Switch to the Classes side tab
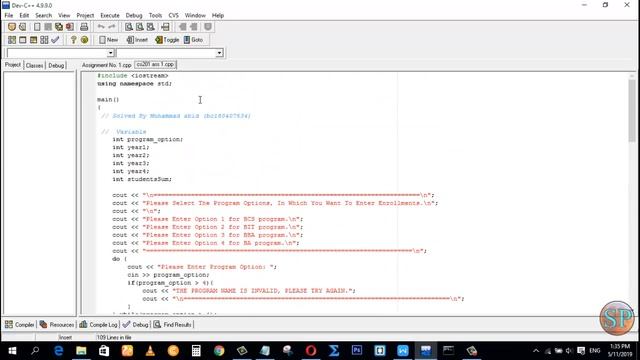640x360 pixels. click(34, 65)
